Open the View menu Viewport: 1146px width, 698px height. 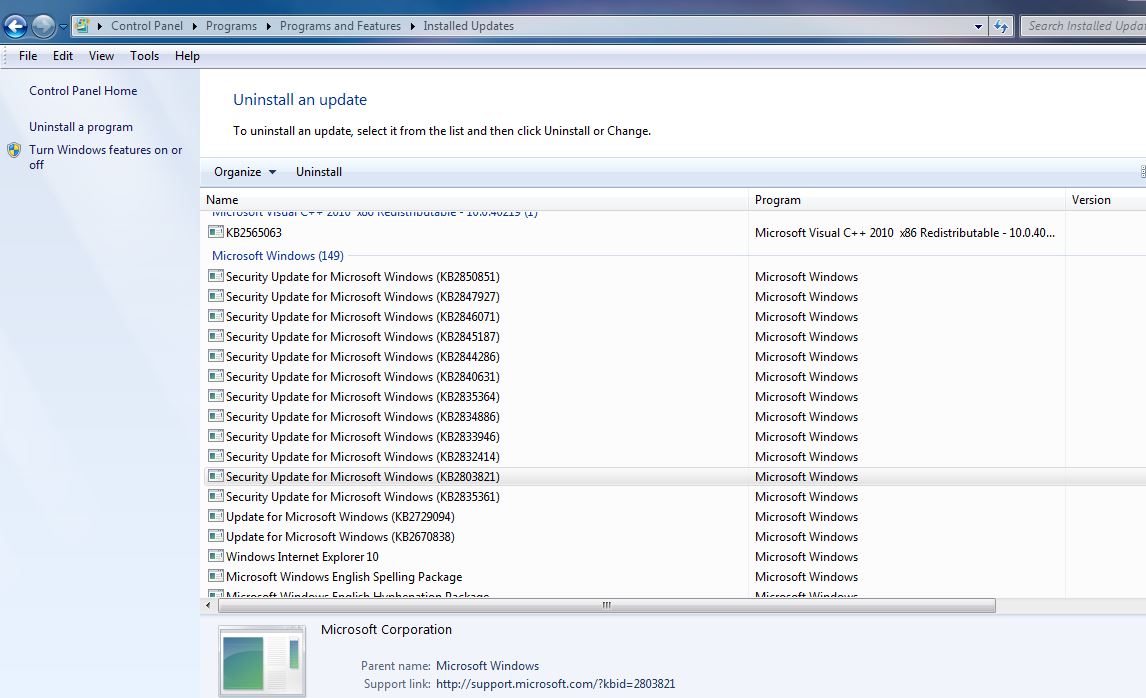pos(102,56)
